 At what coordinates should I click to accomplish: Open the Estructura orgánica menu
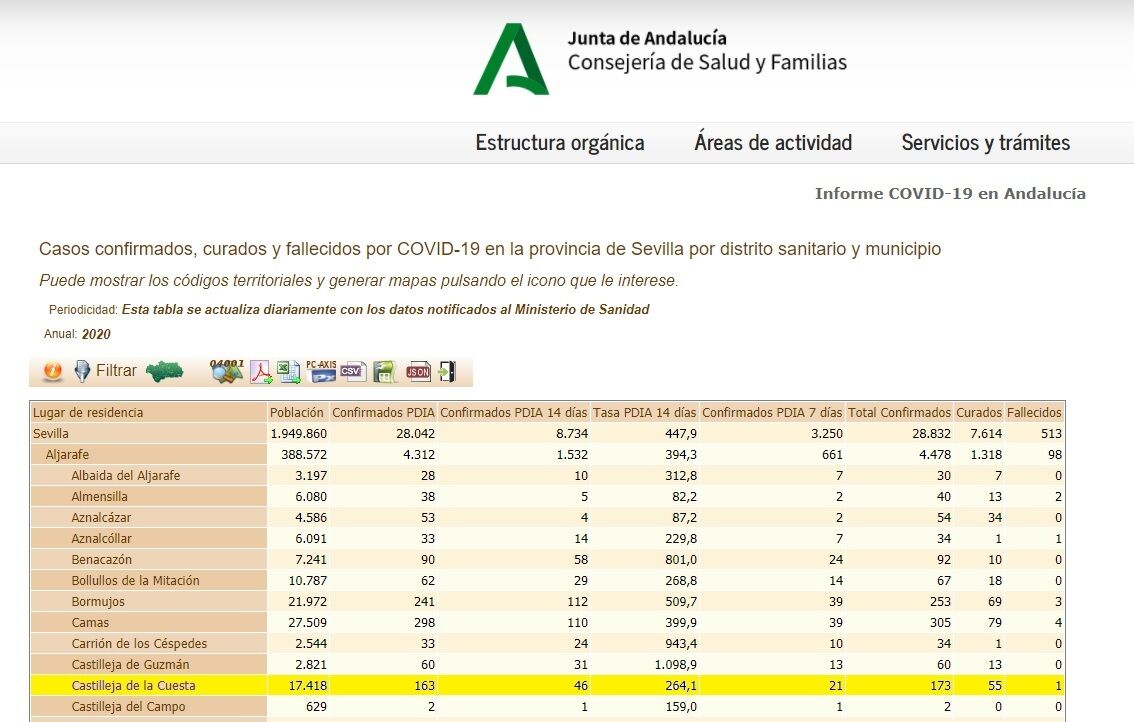click(559, 143)
